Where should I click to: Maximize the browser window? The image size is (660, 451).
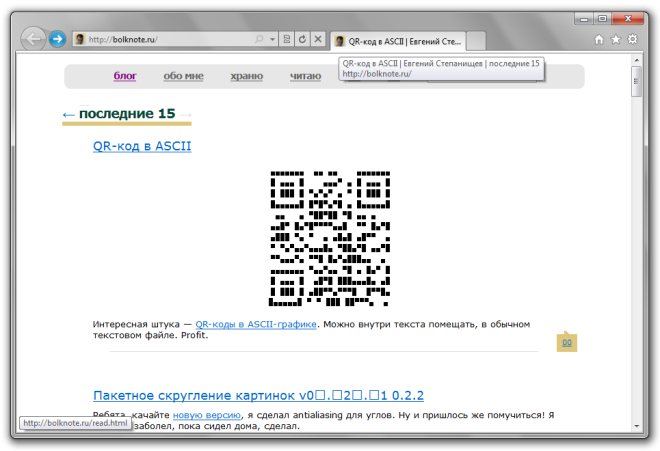pos(602,19)
